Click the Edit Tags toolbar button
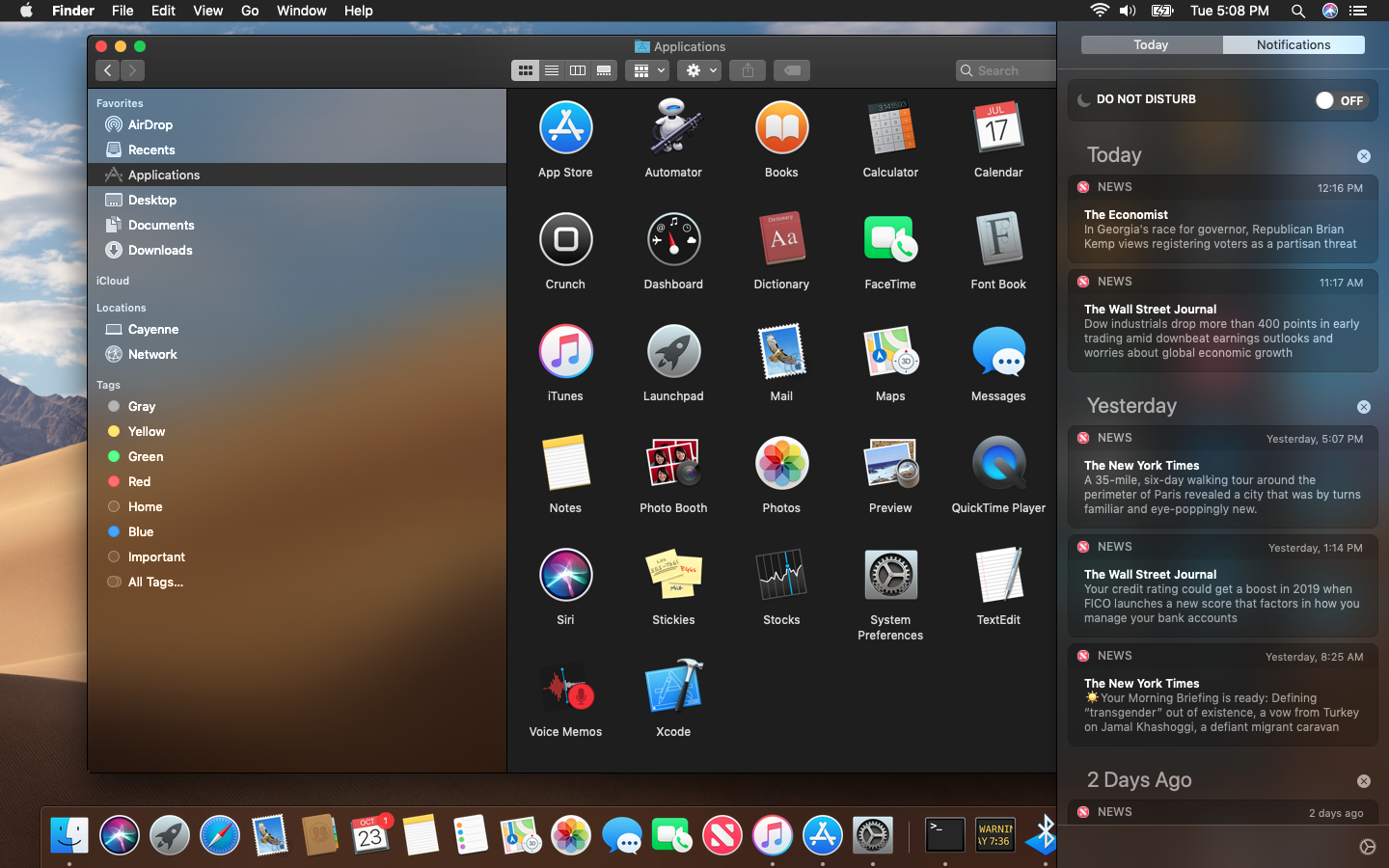This screenshot has height=868, width=1389. pos(792,70)
